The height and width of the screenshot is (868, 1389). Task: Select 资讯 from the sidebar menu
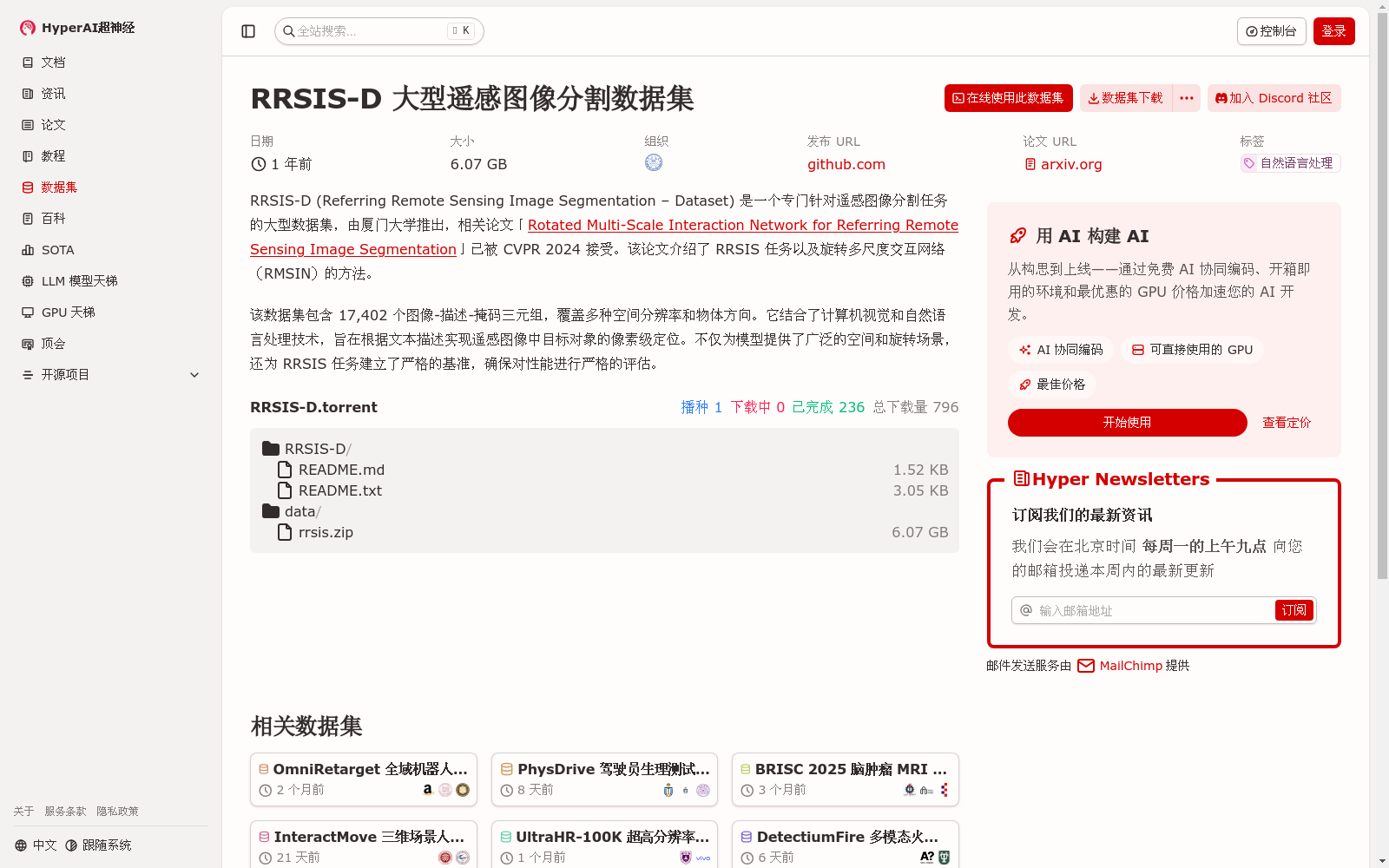pyautogui.click(x=52, y=93)
